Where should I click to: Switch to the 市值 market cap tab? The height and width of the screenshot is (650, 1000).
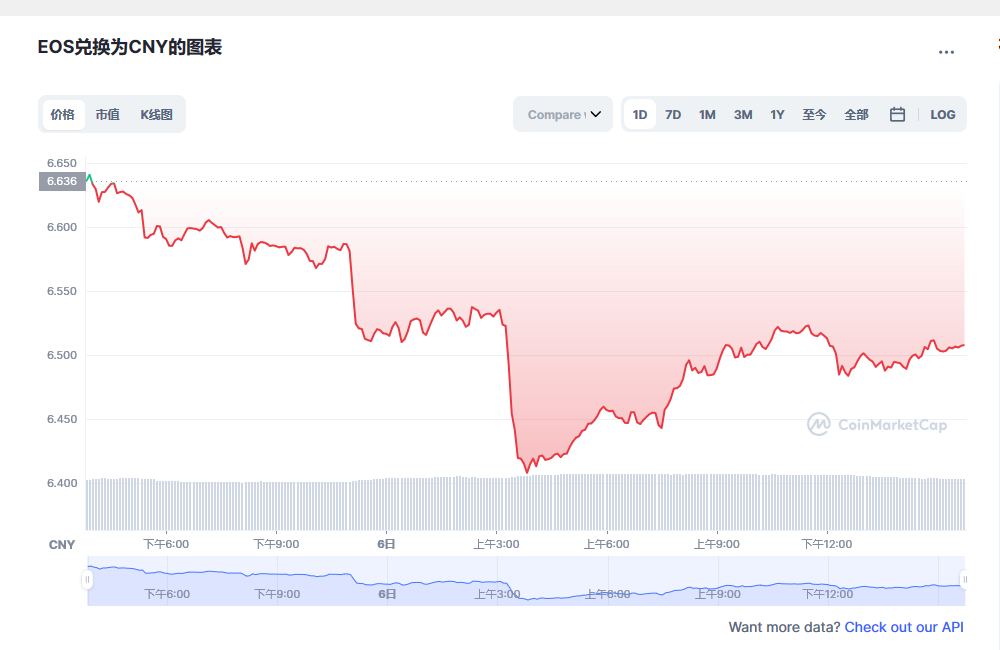coord(107,115)
